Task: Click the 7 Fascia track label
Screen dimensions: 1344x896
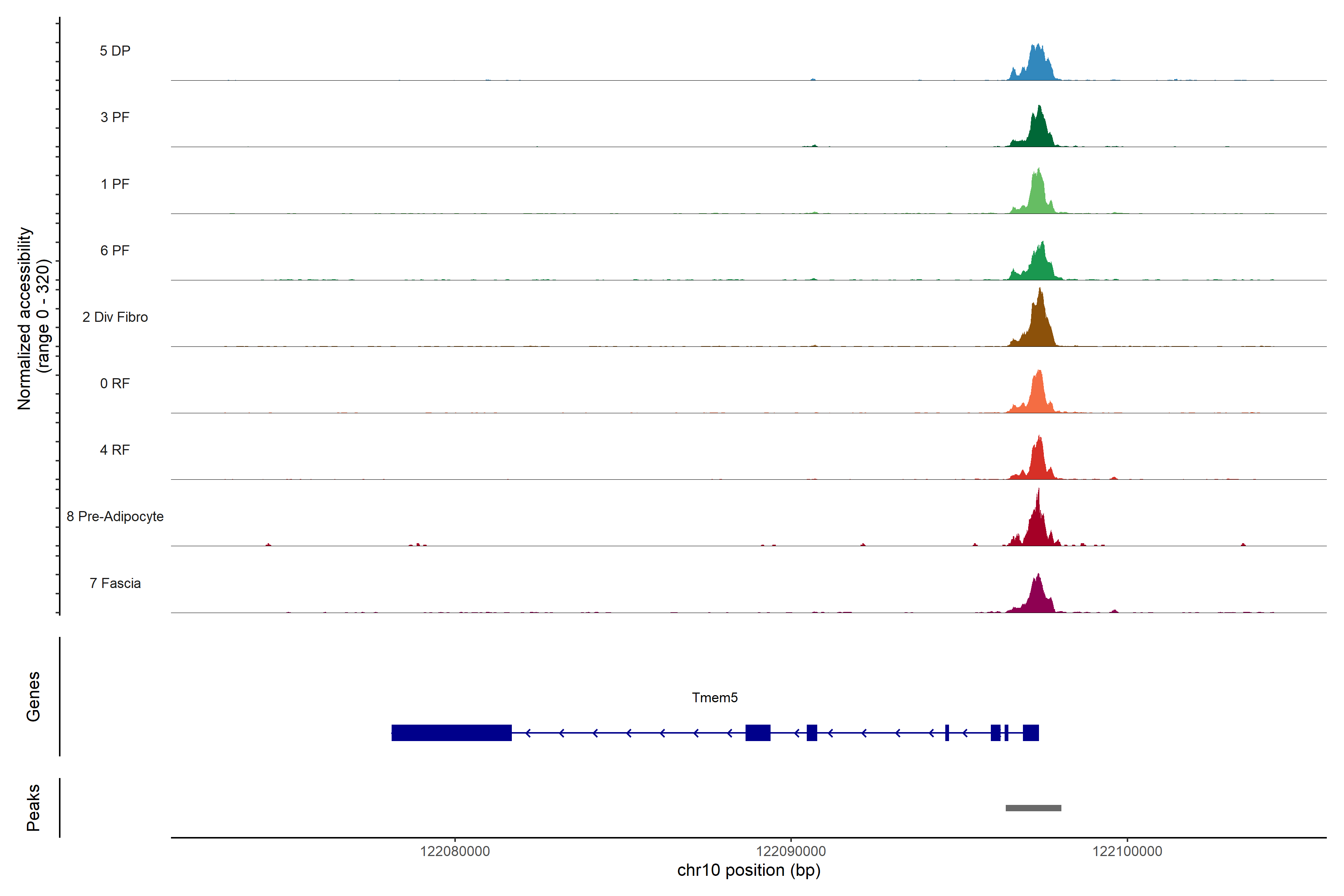Action: (x=115, y=583)
